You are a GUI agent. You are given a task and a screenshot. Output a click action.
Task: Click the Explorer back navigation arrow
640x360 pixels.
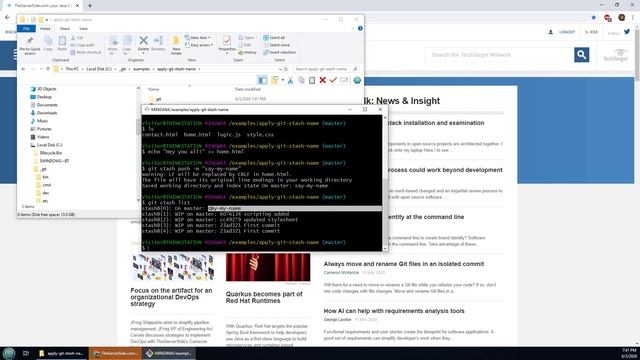pyautogui.click(x=23, y=69)
